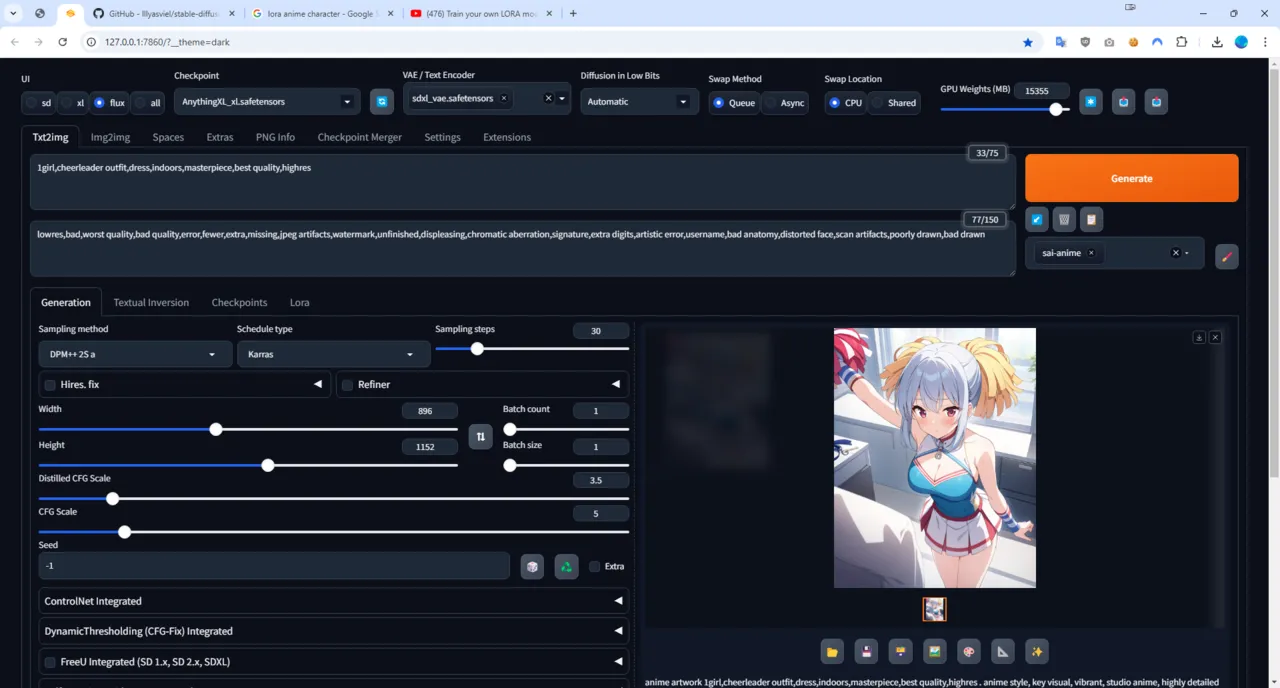Switch to the Textual Inversion tab
1280x688 pixels.
[151, 302]
